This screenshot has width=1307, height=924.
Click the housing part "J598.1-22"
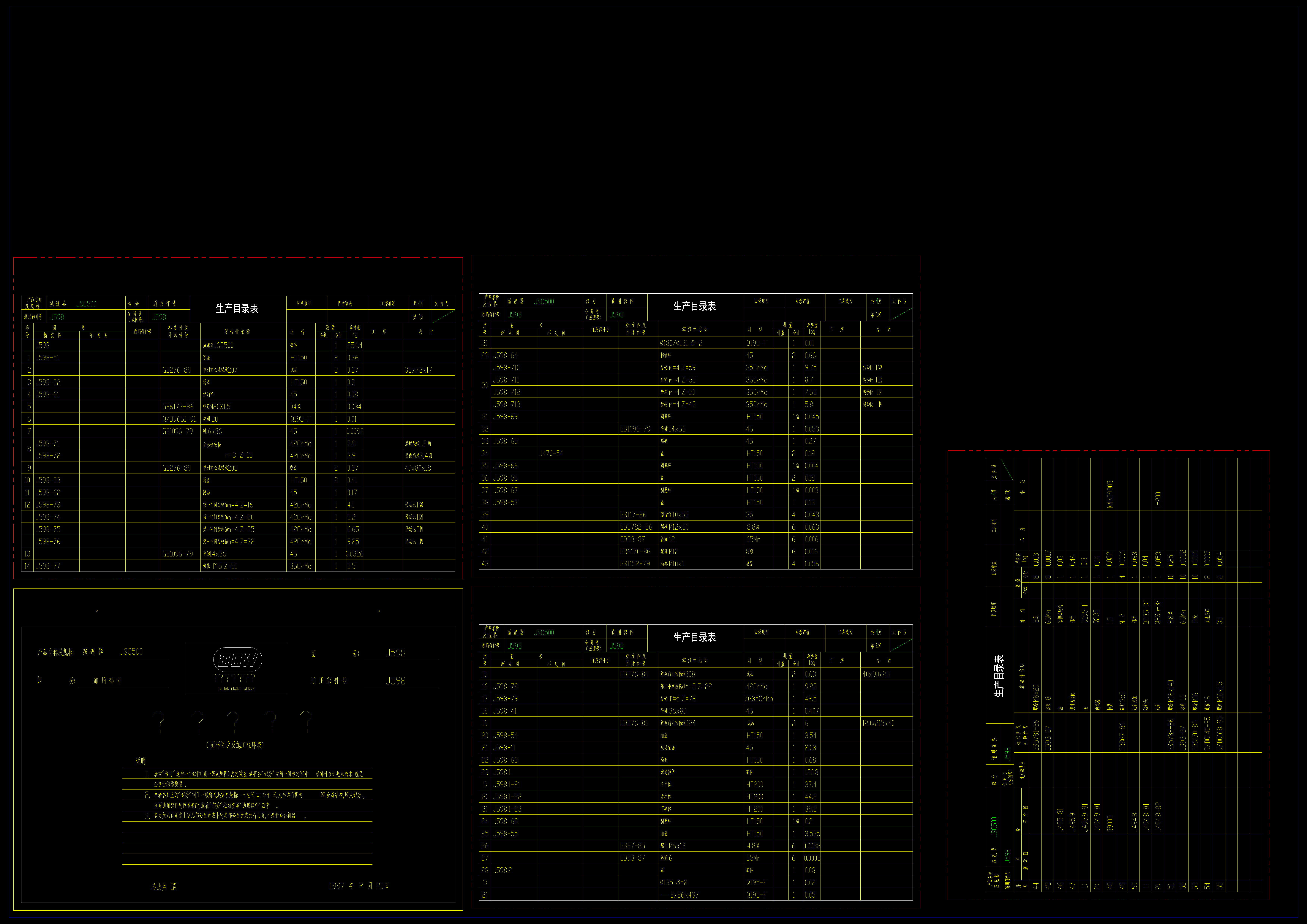tap(507, 797)
